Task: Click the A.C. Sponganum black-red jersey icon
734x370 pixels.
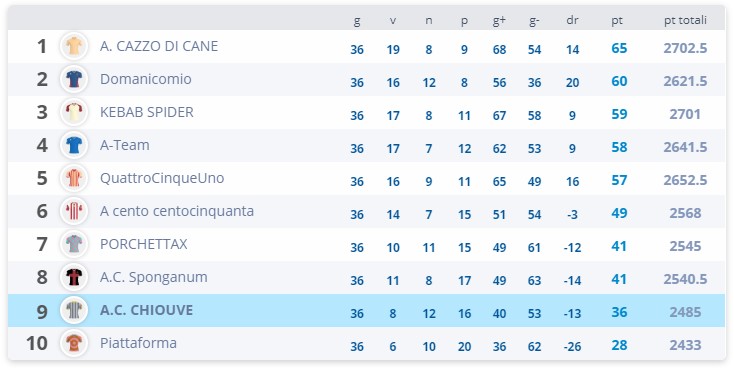Action: [x=74, y=277]
